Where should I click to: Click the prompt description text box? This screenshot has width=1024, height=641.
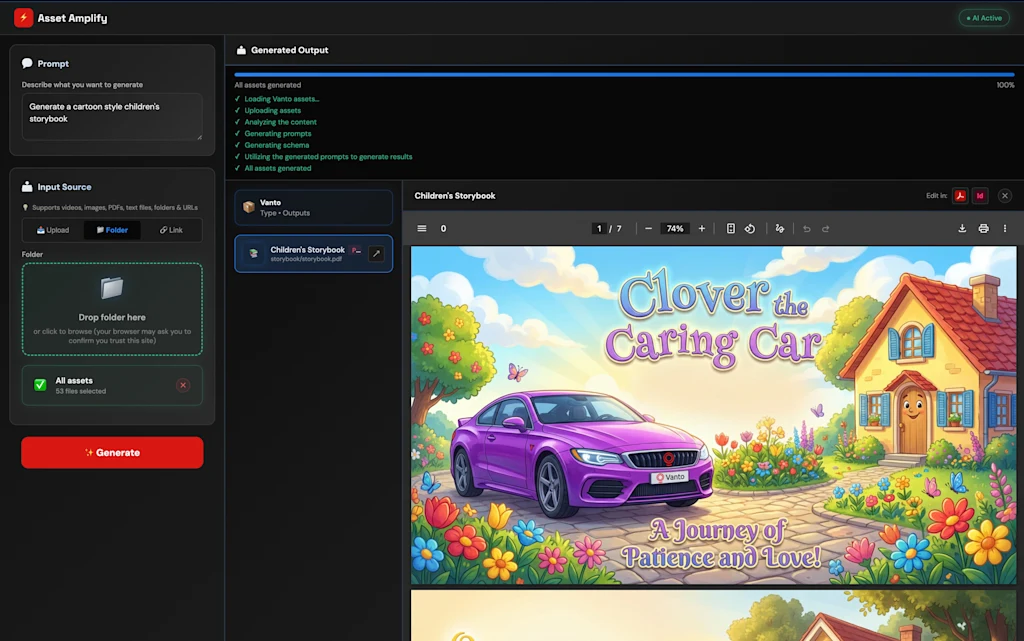[x=112, y=116]
